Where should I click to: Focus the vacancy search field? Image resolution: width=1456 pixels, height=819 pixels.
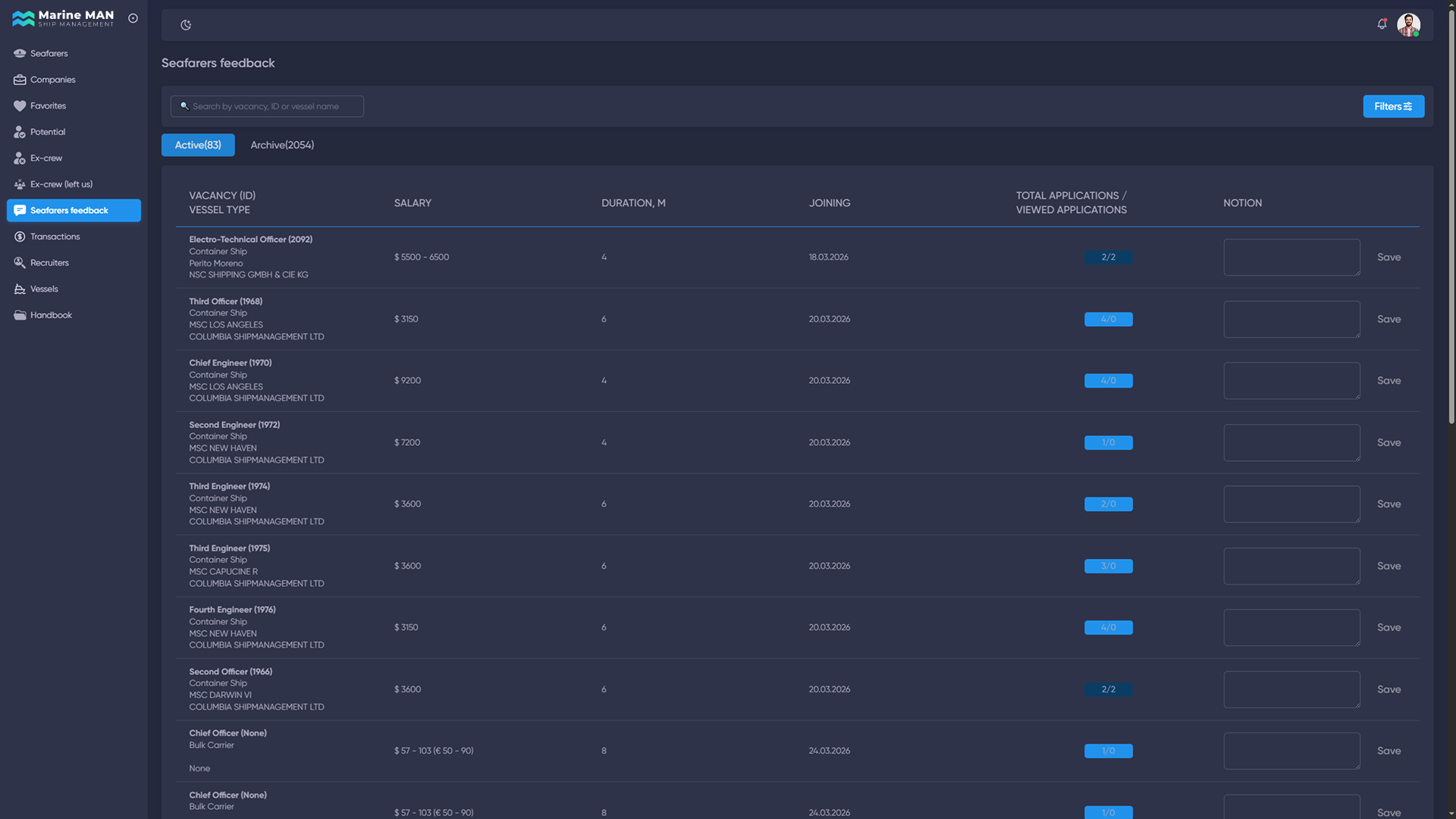pos(267,106)
